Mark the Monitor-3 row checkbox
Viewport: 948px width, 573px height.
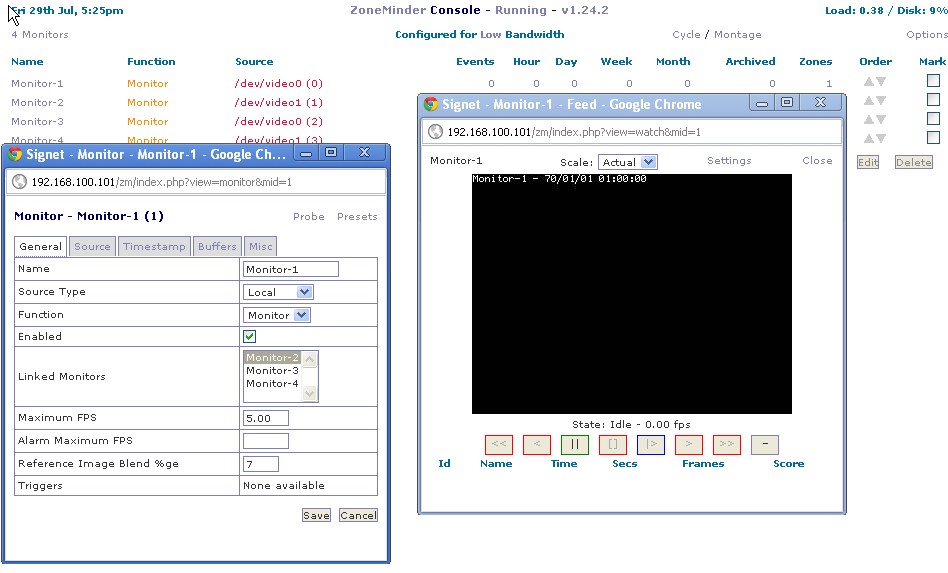(933, 118)
